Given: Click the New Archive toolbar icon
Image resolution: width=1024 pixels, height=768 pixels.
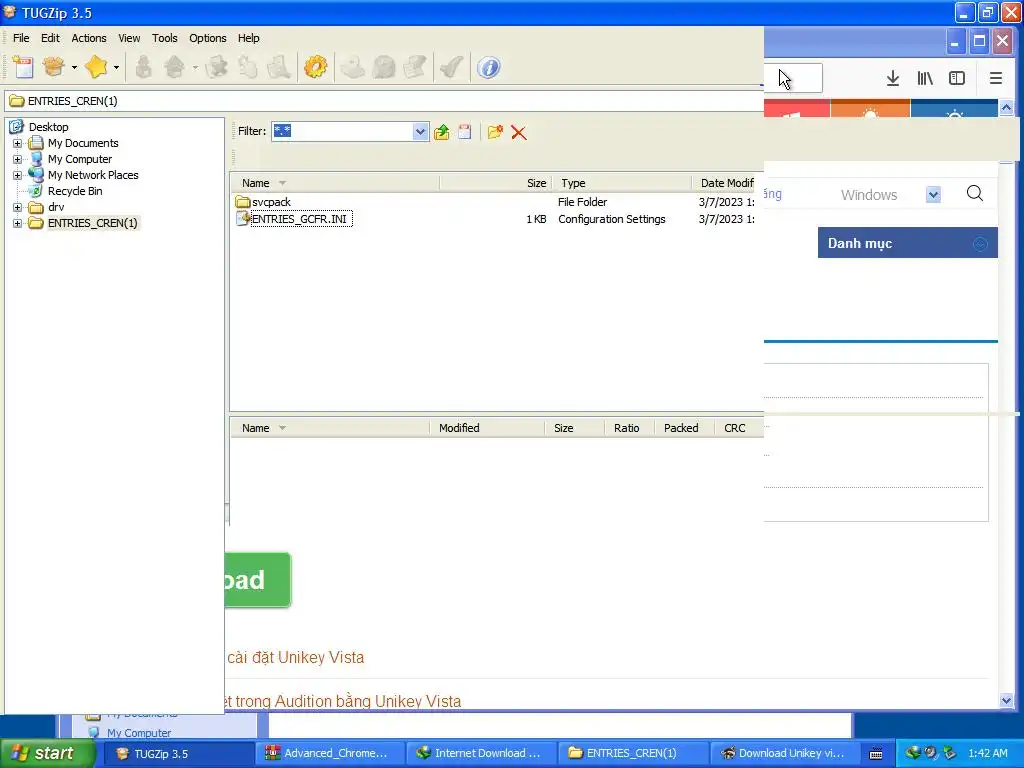Looking at the screenshot, I should 24,67.
